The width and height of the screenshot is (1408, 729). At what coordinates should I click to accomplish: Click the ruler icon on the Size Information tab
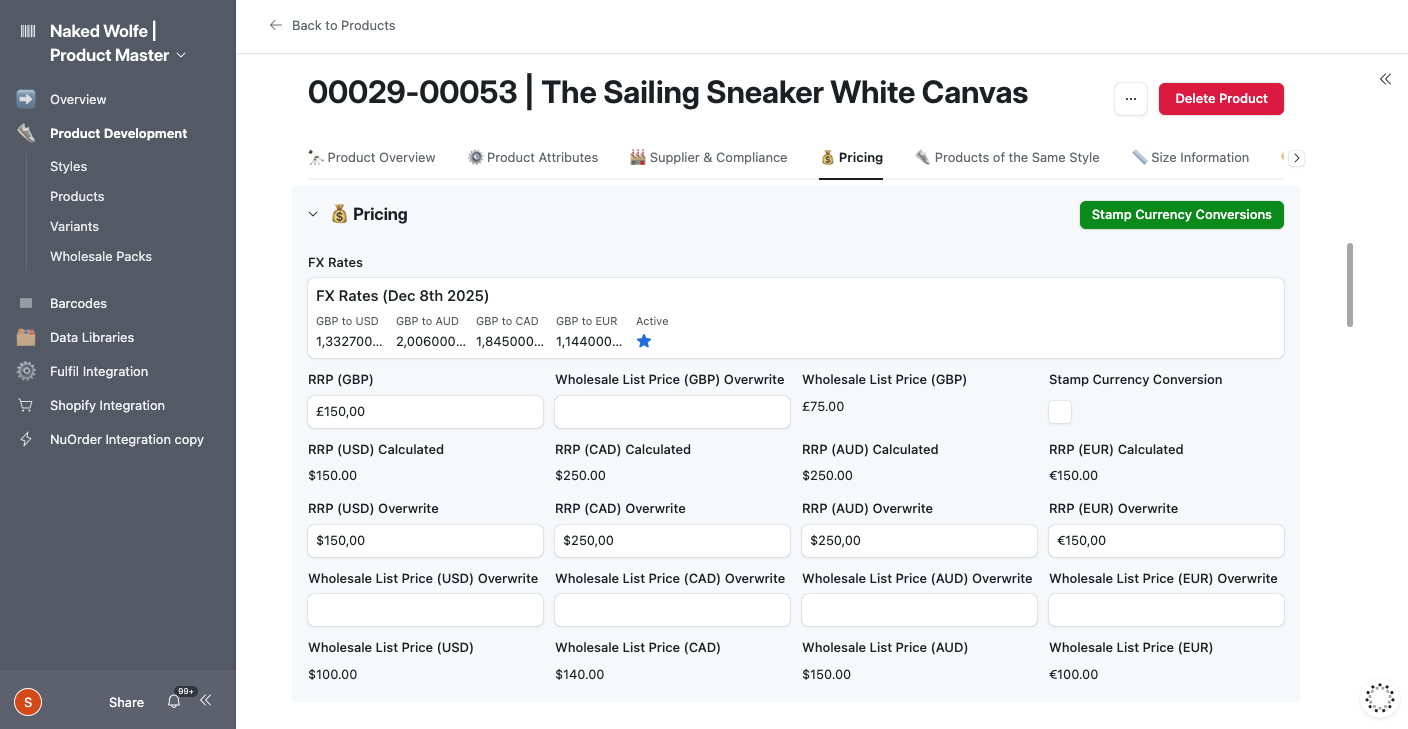[x=1140, y=157]
